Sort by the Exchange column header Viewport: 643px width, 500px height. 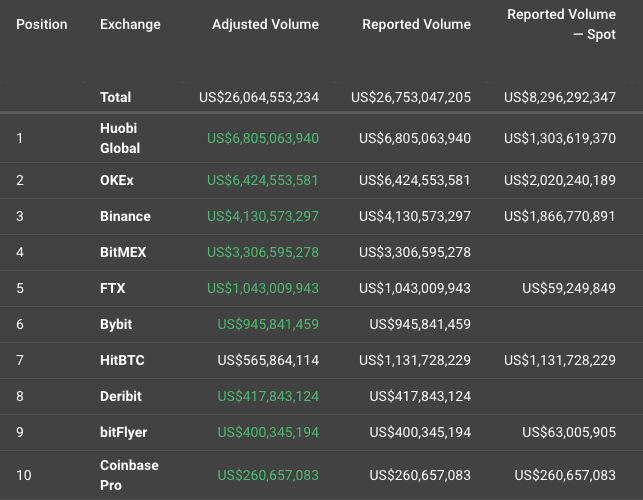click(130, 25)
